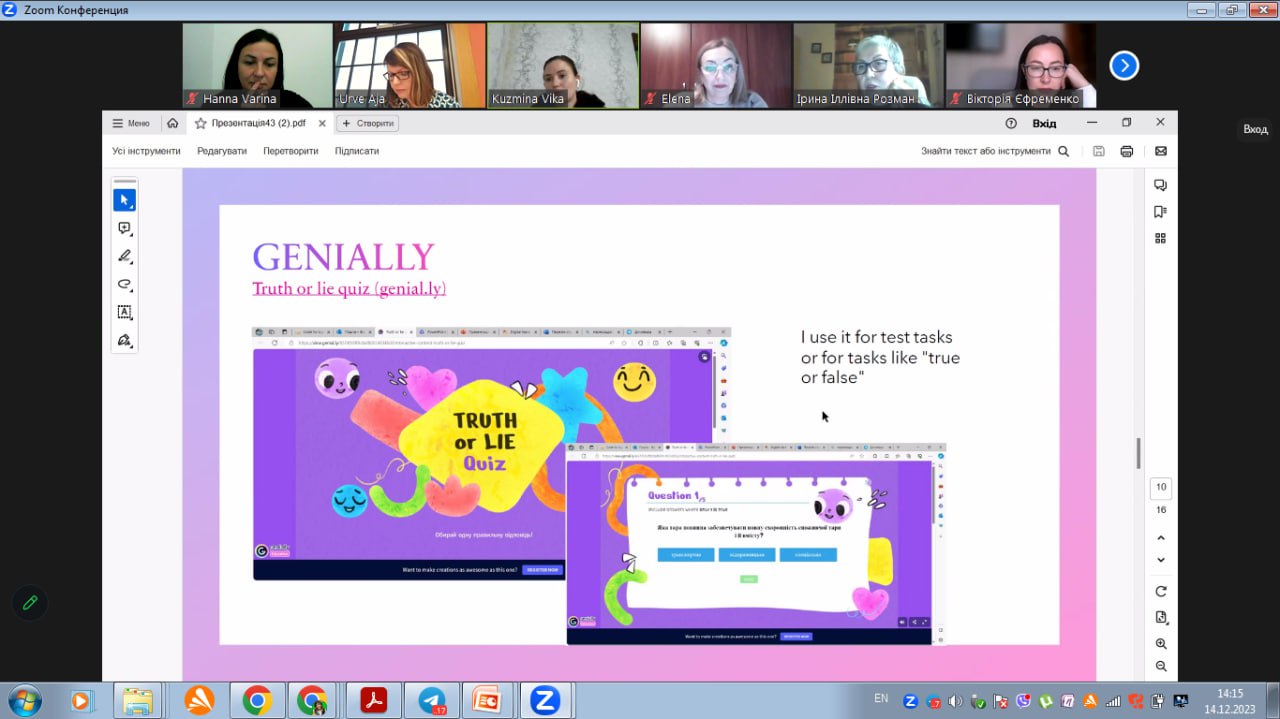Select the arrow selection tool in Acrobat
The image size is (1280, 719).
point(124,200)
